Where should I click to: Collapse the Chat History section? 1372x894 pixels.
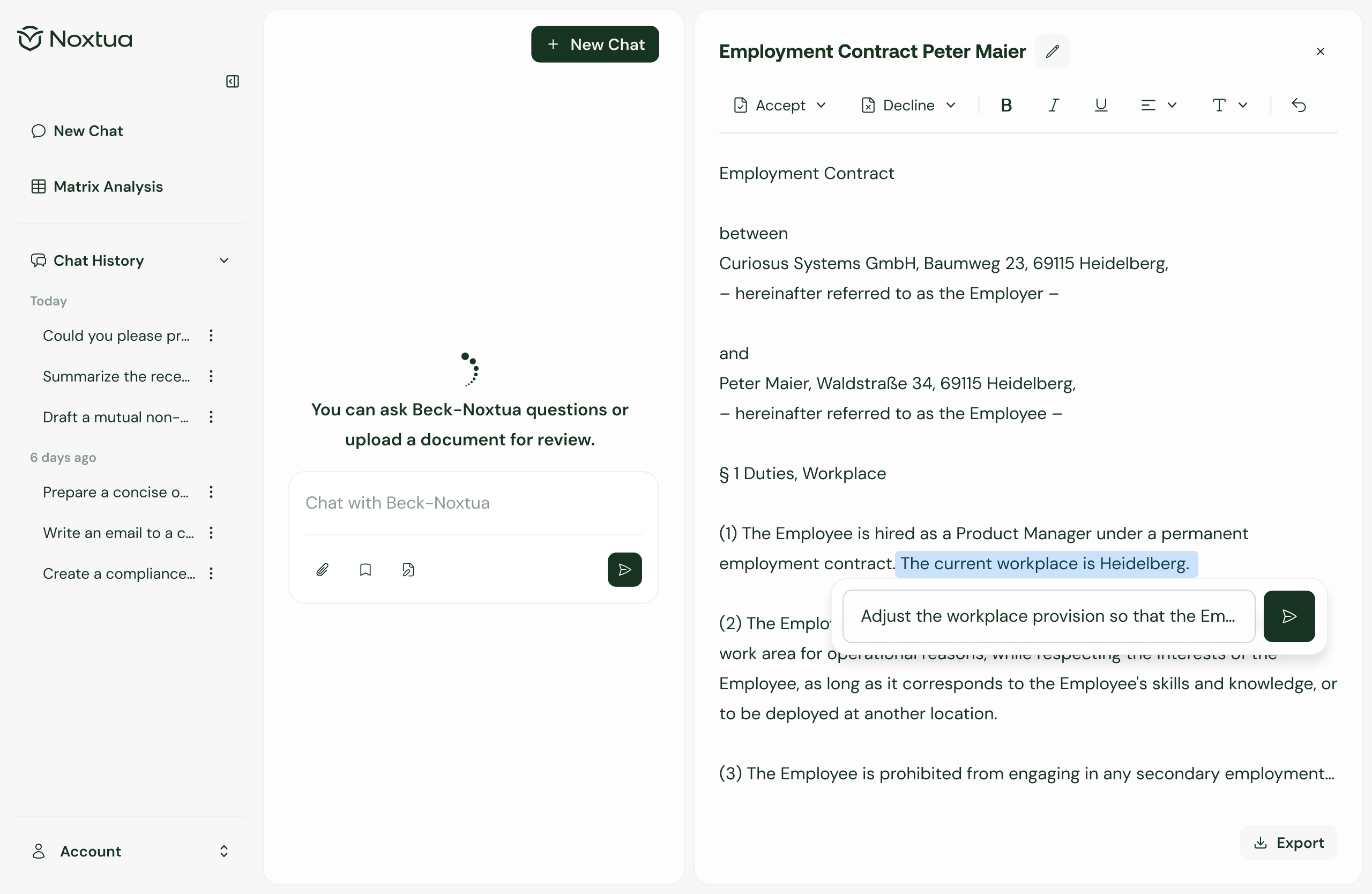click(223, 260)
